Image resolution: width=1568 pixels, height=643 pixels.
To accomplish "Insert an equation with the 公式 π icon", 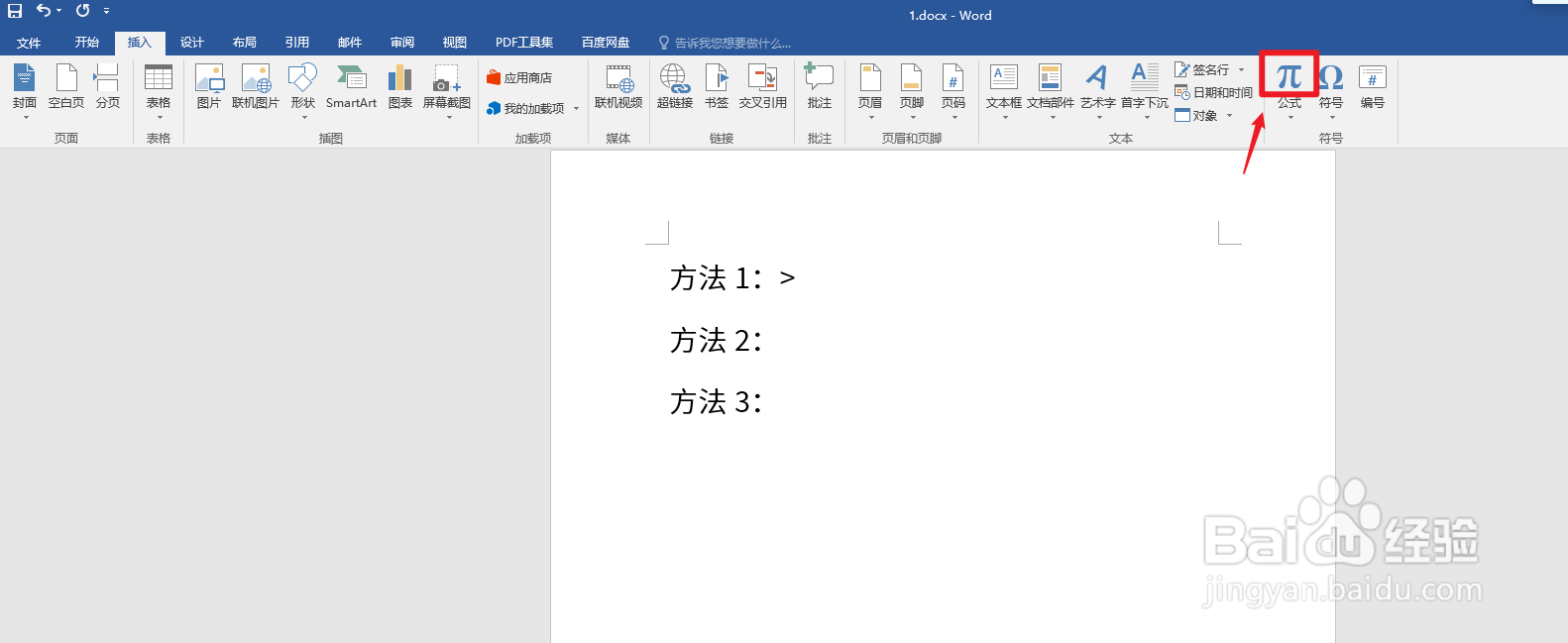I will [1289, 77].
